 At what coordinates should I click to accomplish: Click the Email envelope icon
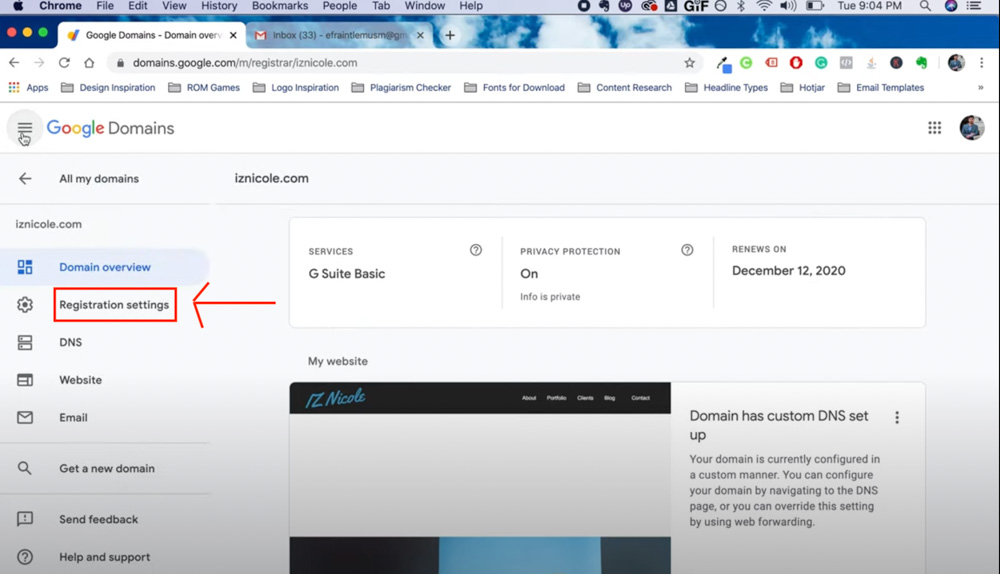point(25,418)
